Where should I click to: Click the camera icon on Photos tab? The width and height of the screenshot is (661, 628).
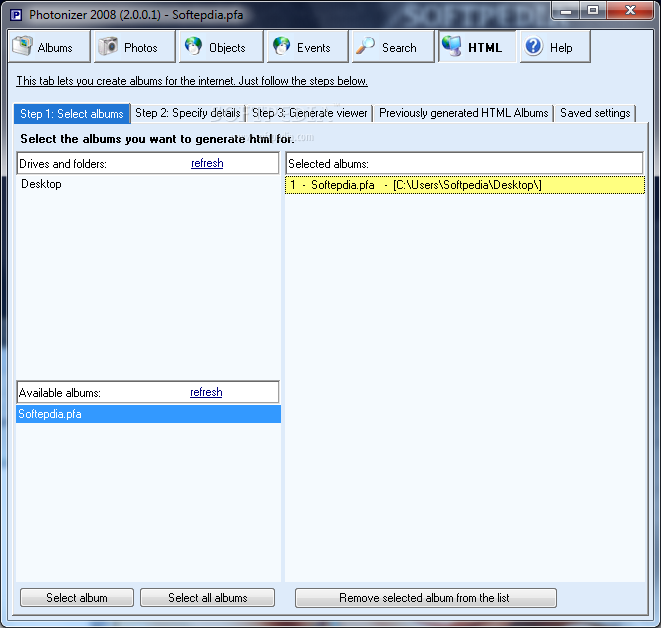[108, 46]
